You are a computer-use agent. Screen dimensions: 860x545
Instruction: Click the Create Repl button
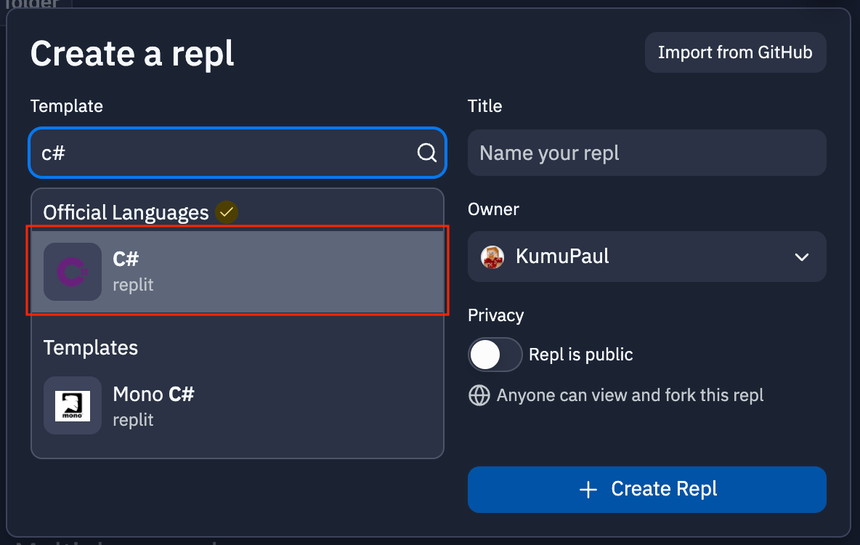click(646, 489)
